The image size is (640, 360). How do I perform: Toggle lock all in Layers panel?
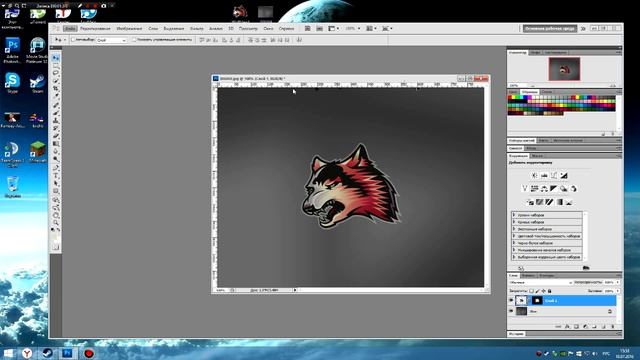pyautogui.click(x=549, y=291)
